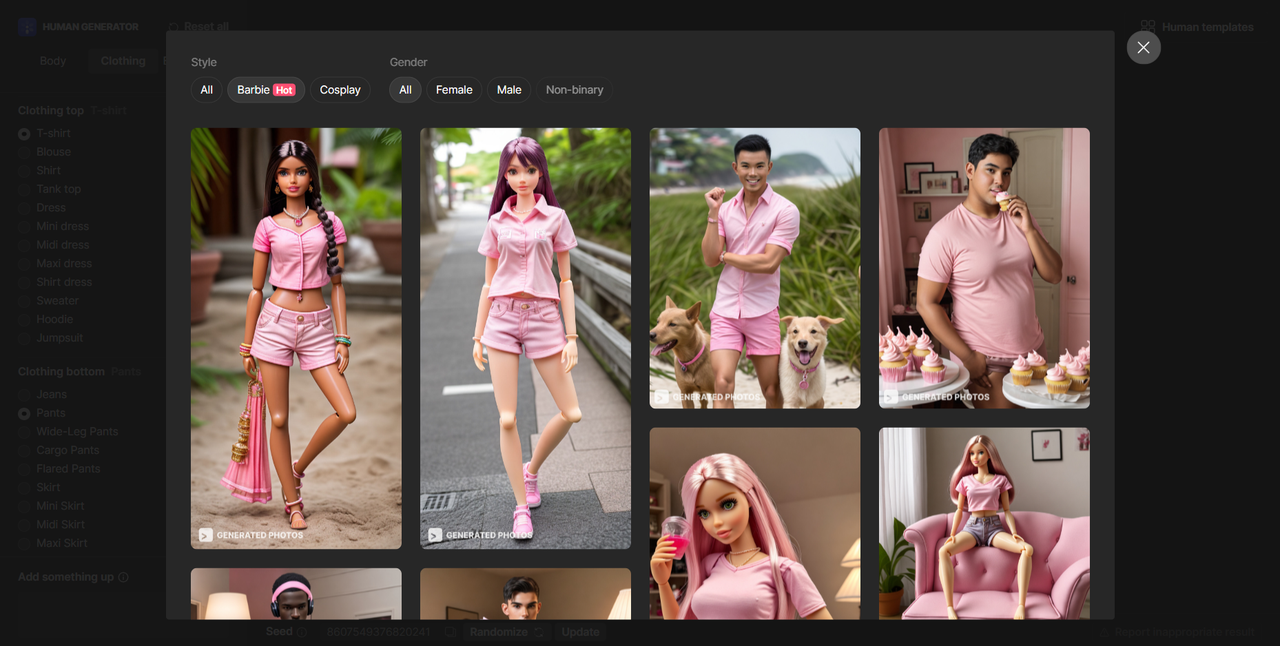Image resolution: width=1280 pixels, height=646 pixels.
Task: Select the Cosplay style filter
Action: tap(340, 90)
